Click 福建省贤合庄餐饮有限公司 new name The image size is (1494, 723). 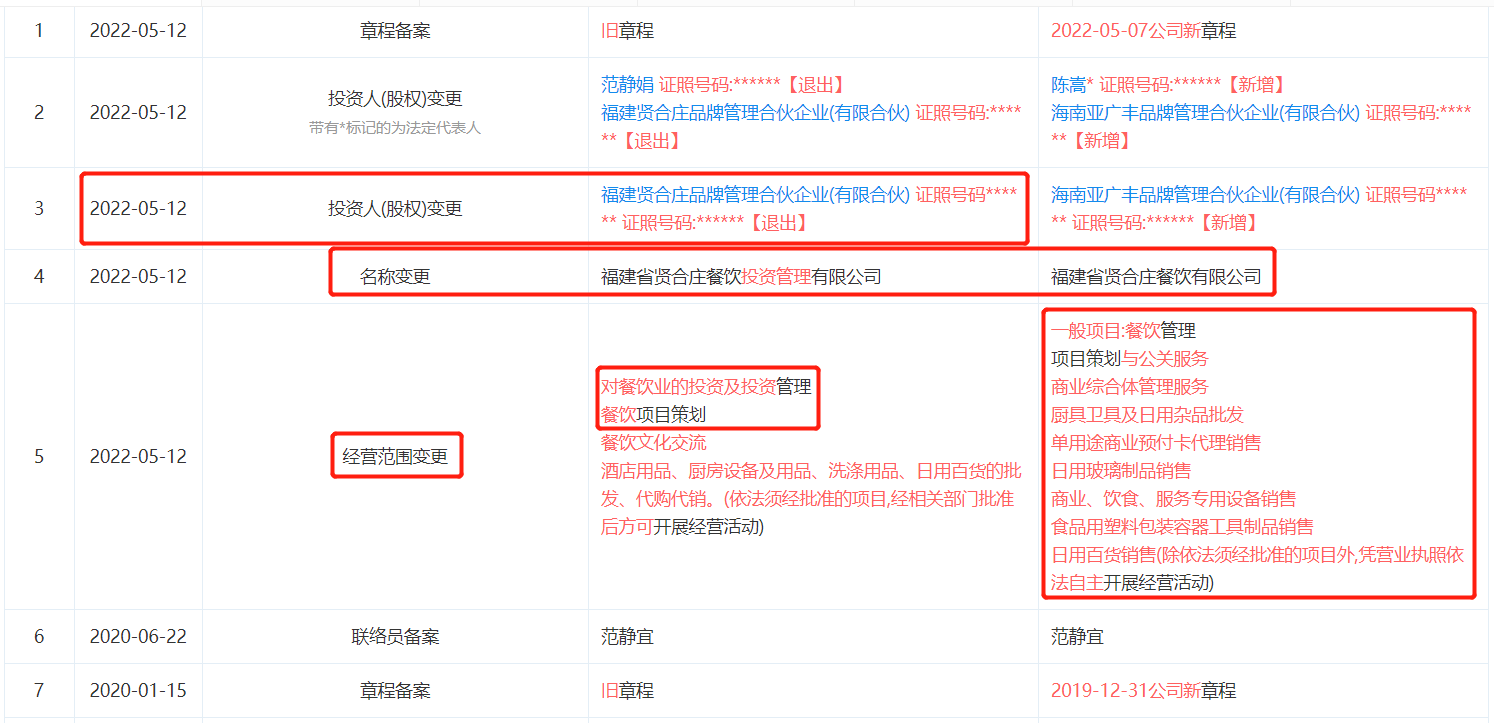click(1156, 277)
